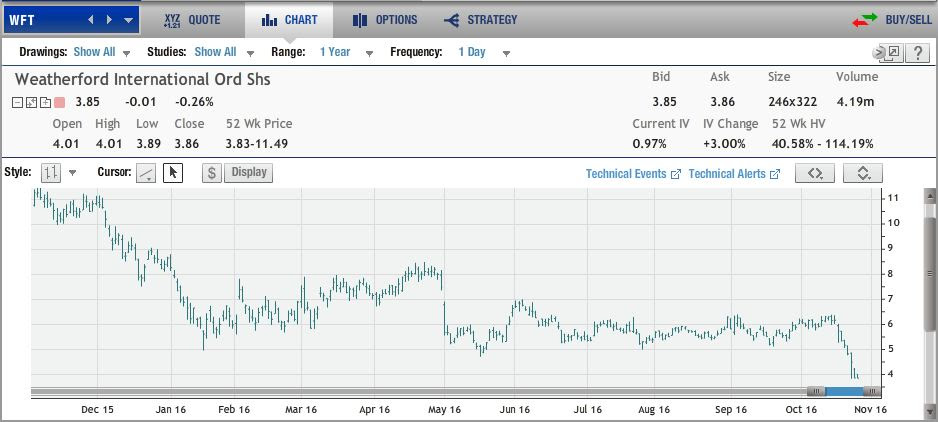Click the May 16 date axis label
The height and width of the screenshot is (422, 938).
tap(445, 409)
